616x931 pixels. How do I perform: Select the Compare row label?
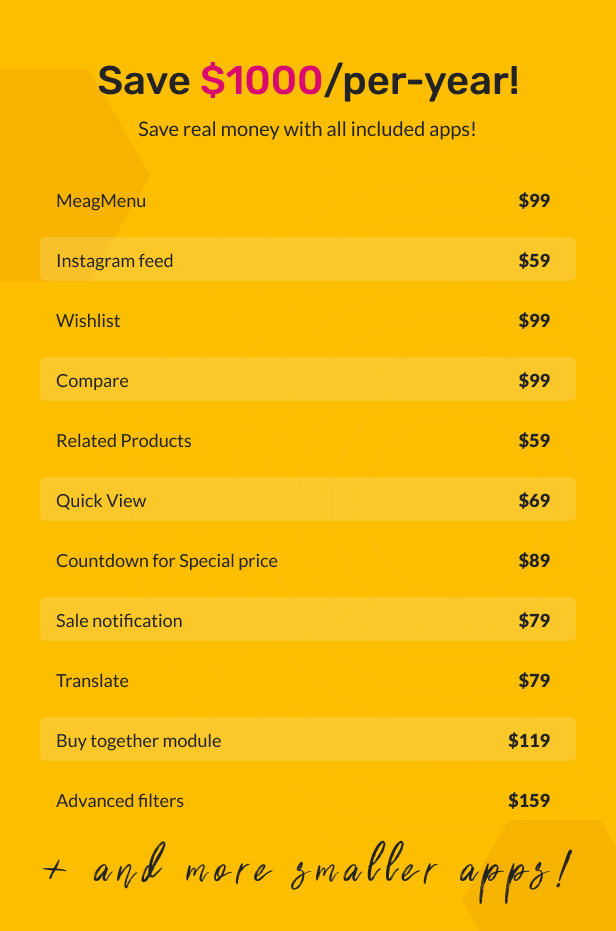pos(92,381)
